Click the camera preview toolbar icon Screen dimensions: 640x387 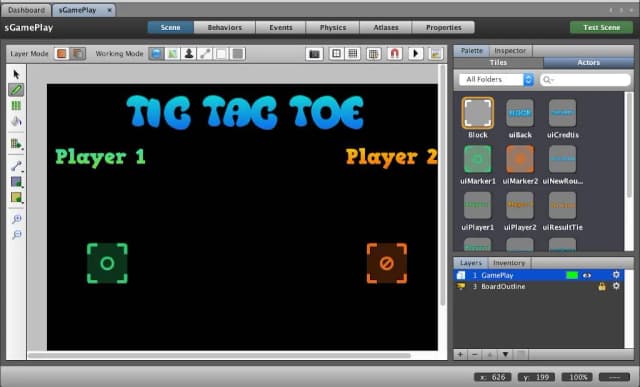click(x=314, y=54)
